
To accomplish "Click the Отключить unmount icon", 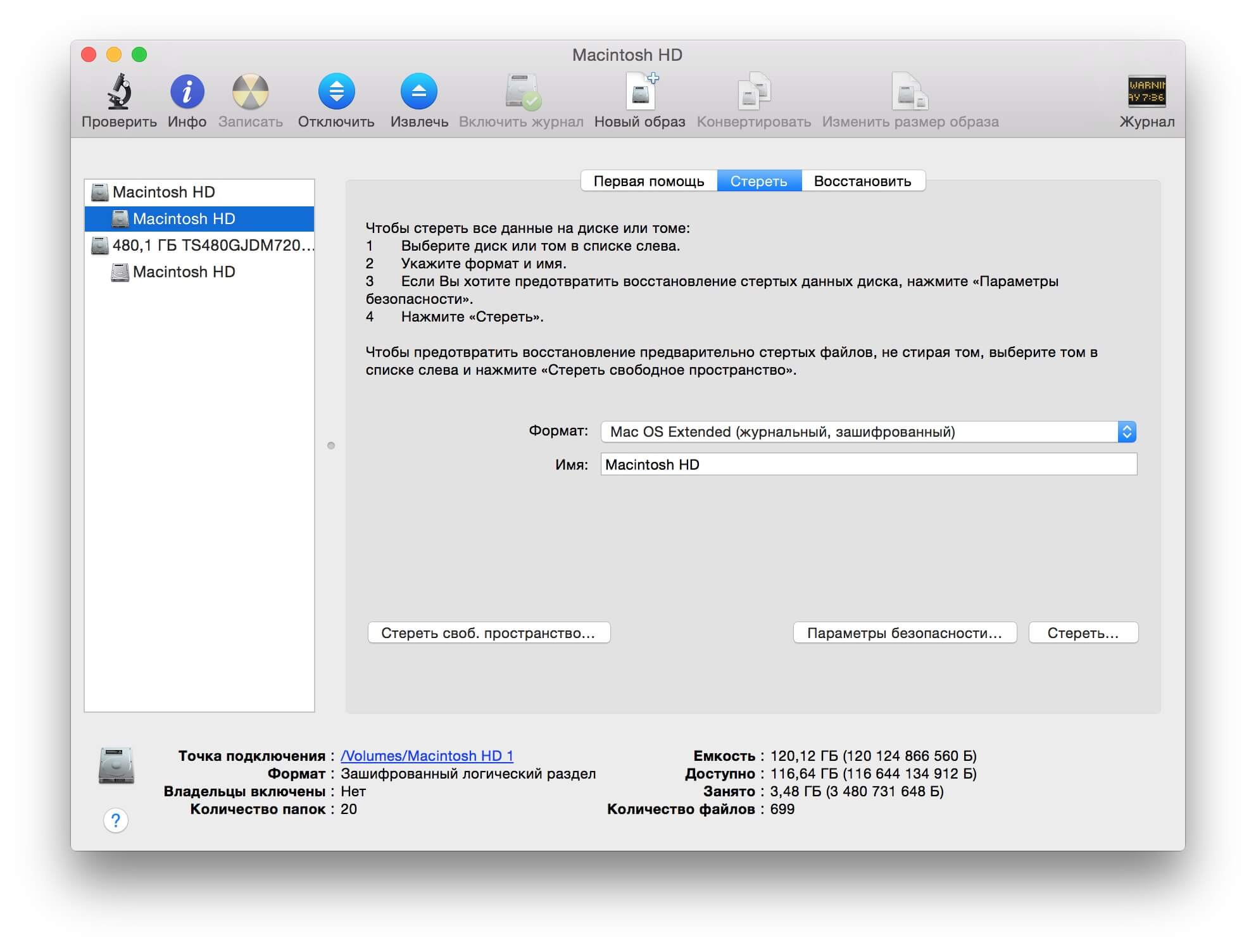I will [336, 92].
